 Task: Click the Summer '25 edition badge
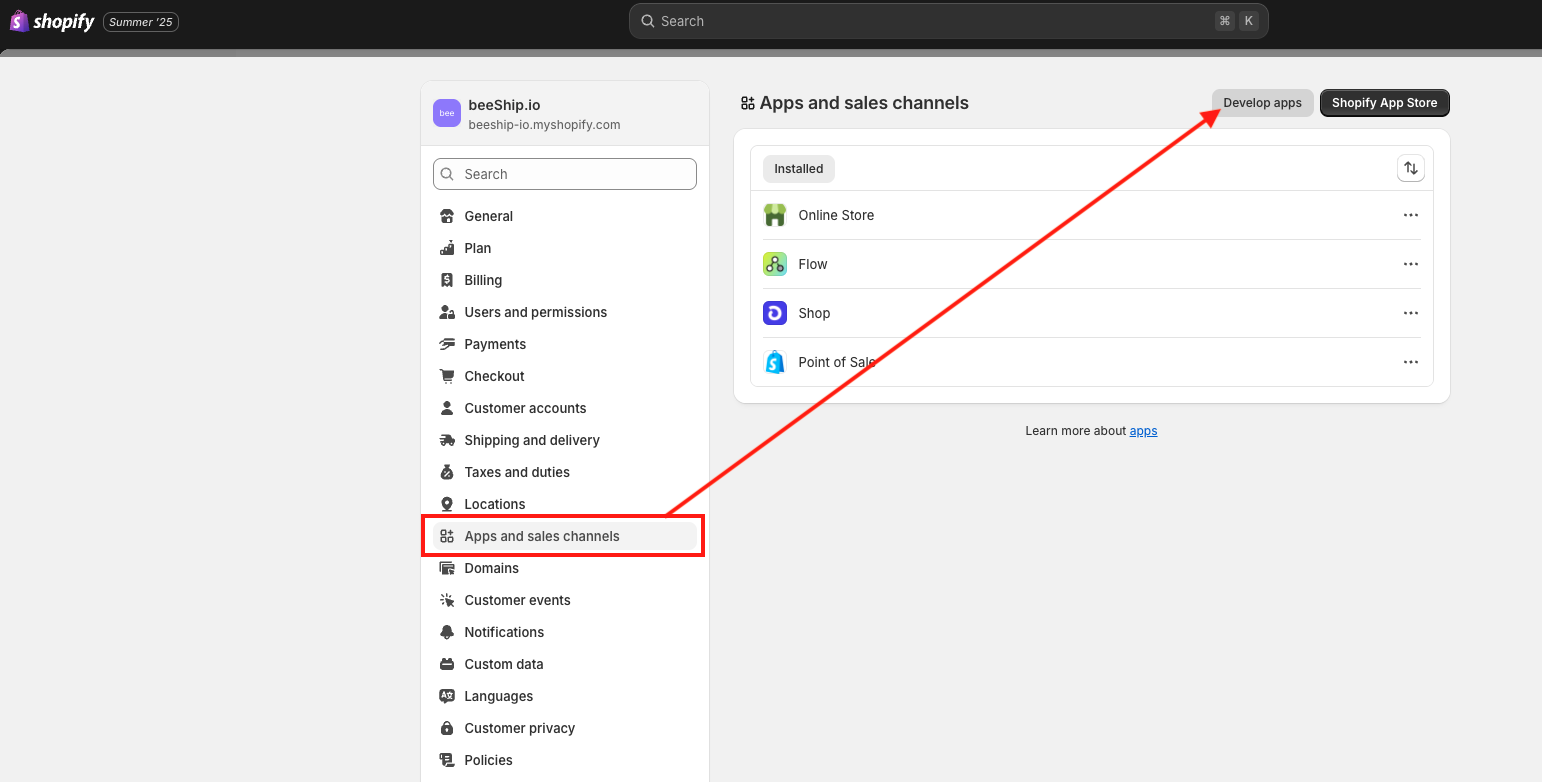click(141, 22)
